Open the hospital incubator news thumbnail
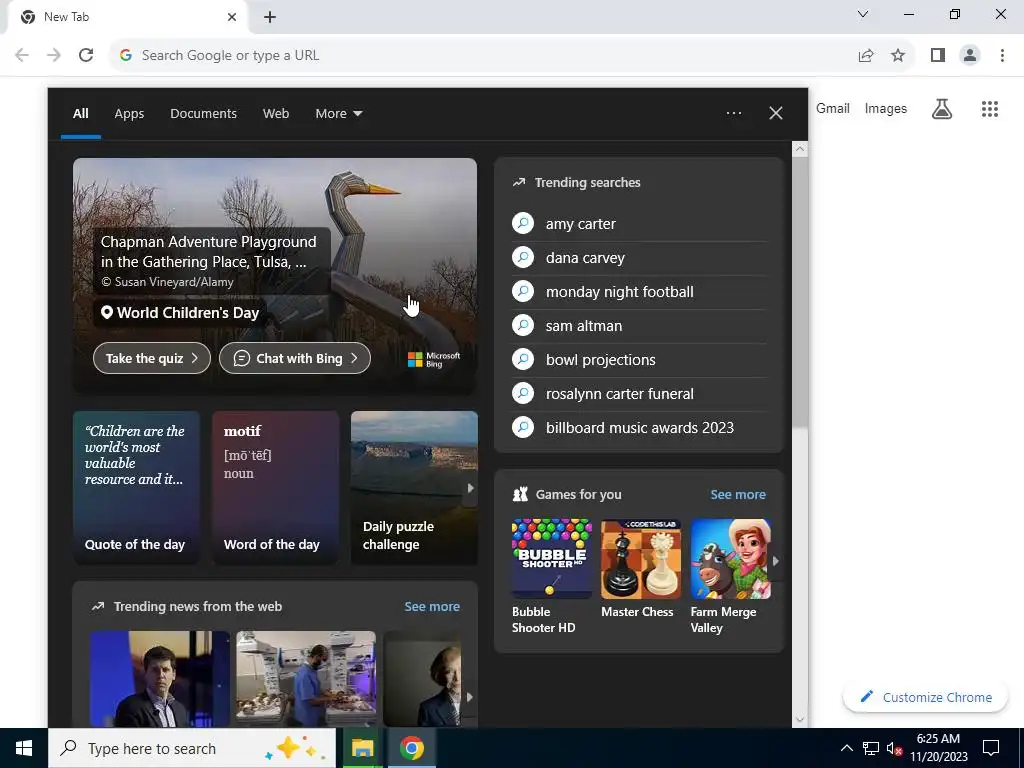The width and height of the screenshot is (1024, 768). point(306,679)
